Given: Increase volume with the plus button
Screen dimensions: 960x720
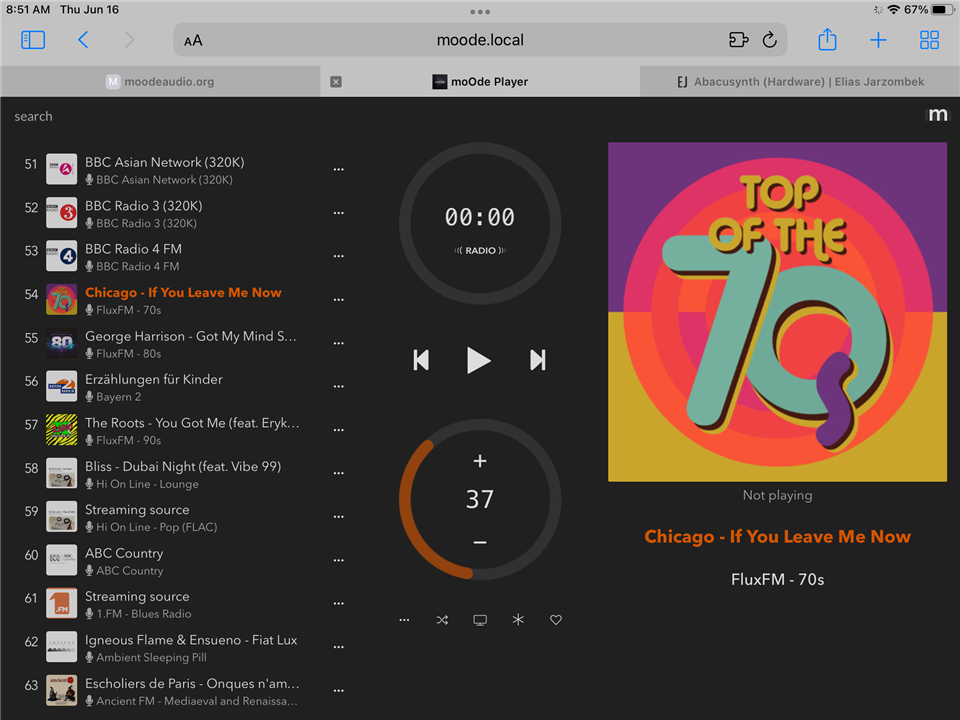Looking at the screenshot, I should pos(480,461).
